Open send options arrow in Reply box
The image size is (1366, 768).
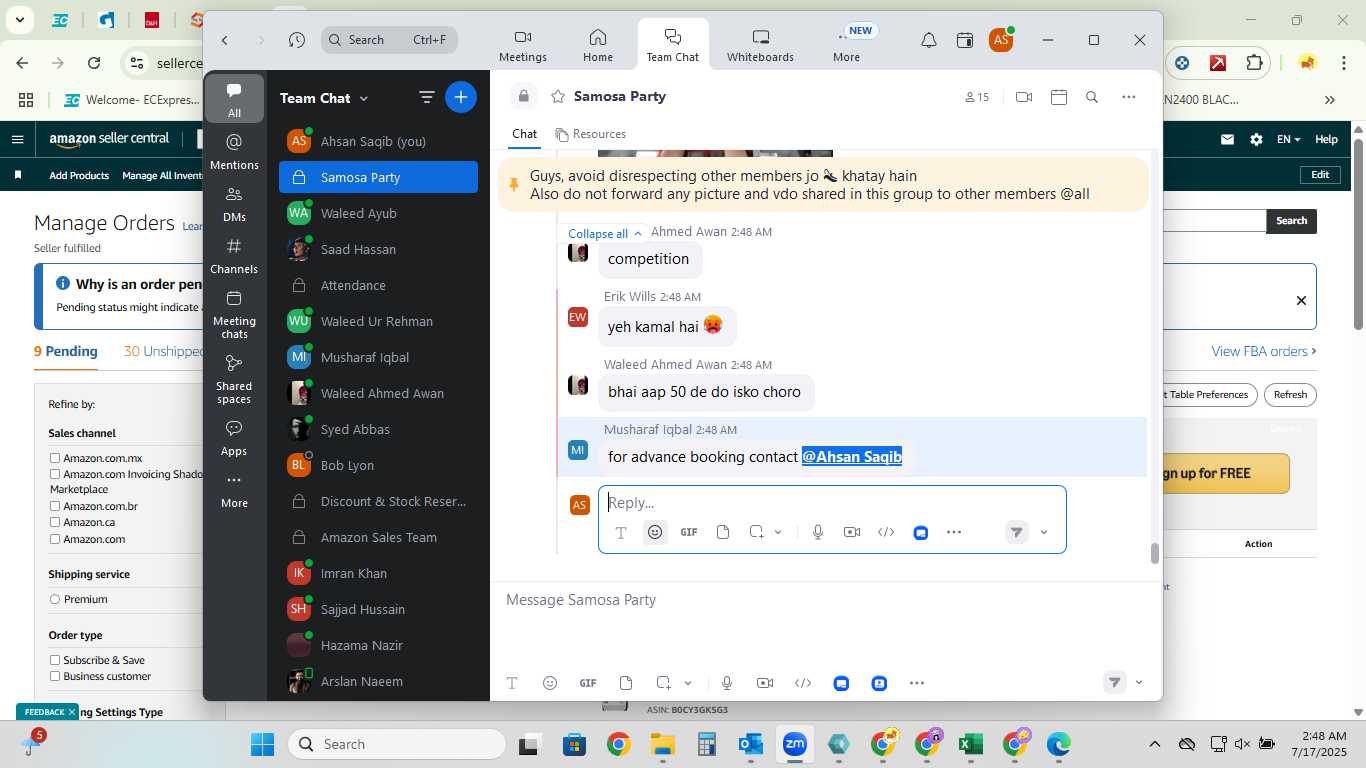pyautogui.click(x=1044, y=532)
